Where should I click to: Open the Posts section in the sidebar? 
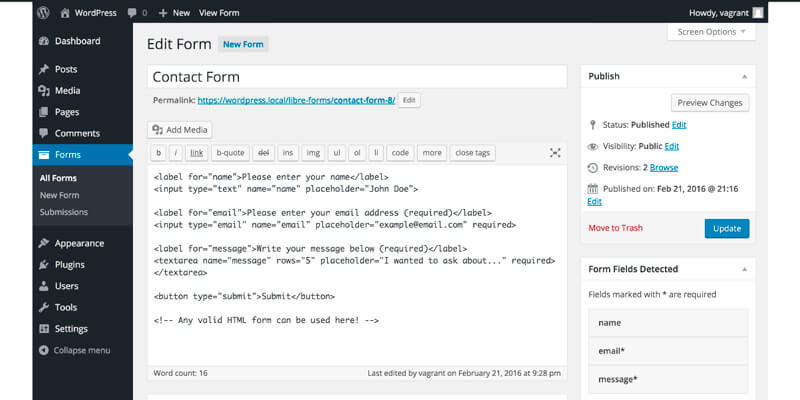click(66, 69)
